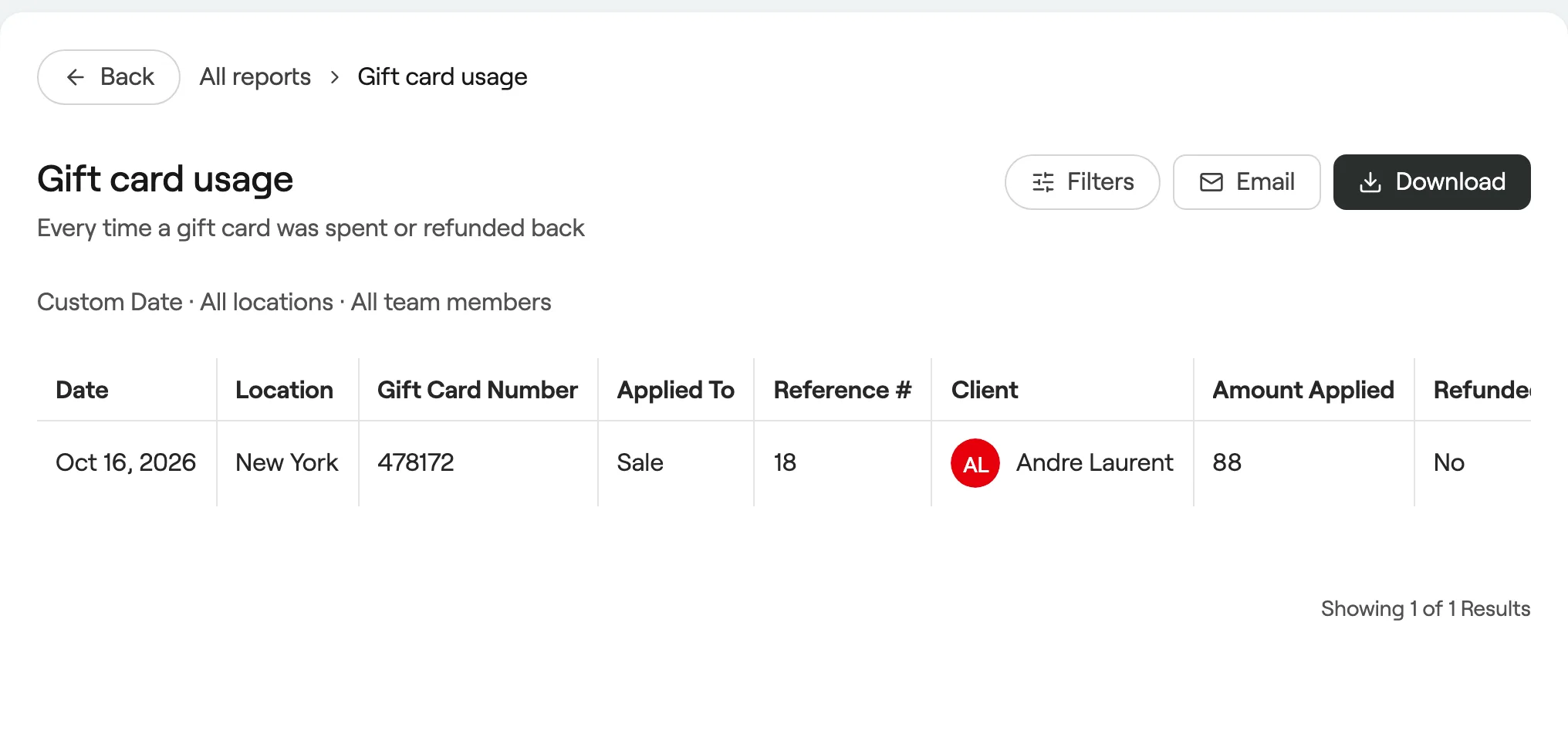Click the AL client avatar
The height and width of the screenshot is (741, 1568).
[975, 463]
